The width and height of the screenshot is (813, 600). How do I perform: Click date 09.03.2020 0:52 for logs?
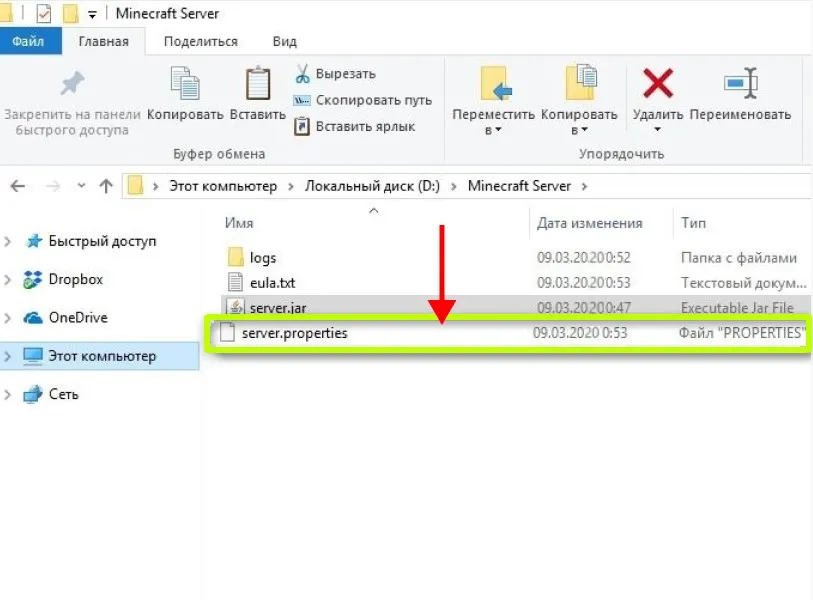pos(584,258)
